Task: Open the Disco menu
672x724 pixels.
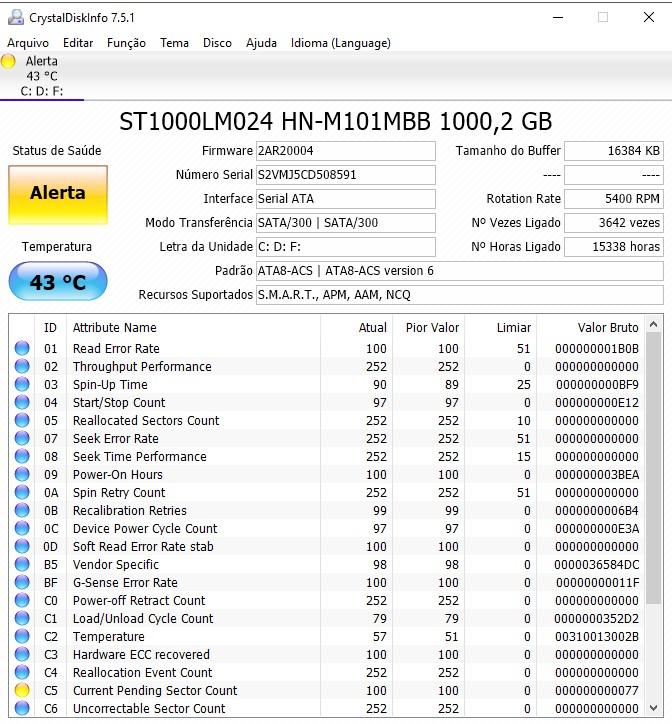Action: pos(217,43)
